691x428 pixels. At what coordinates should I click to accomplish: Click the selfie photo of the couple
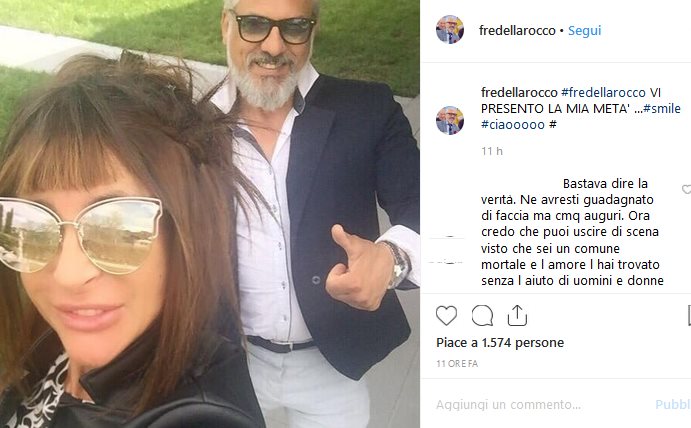[210, 214]
